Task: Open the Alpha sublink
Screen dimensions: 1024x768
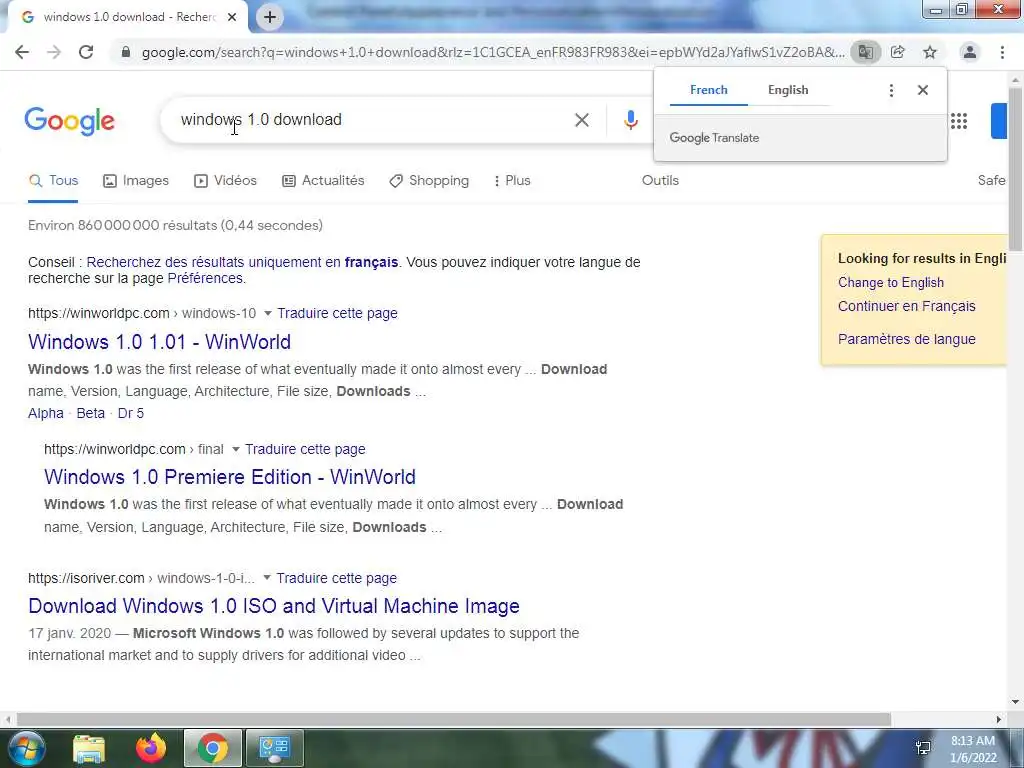Action: pos(46,413)
